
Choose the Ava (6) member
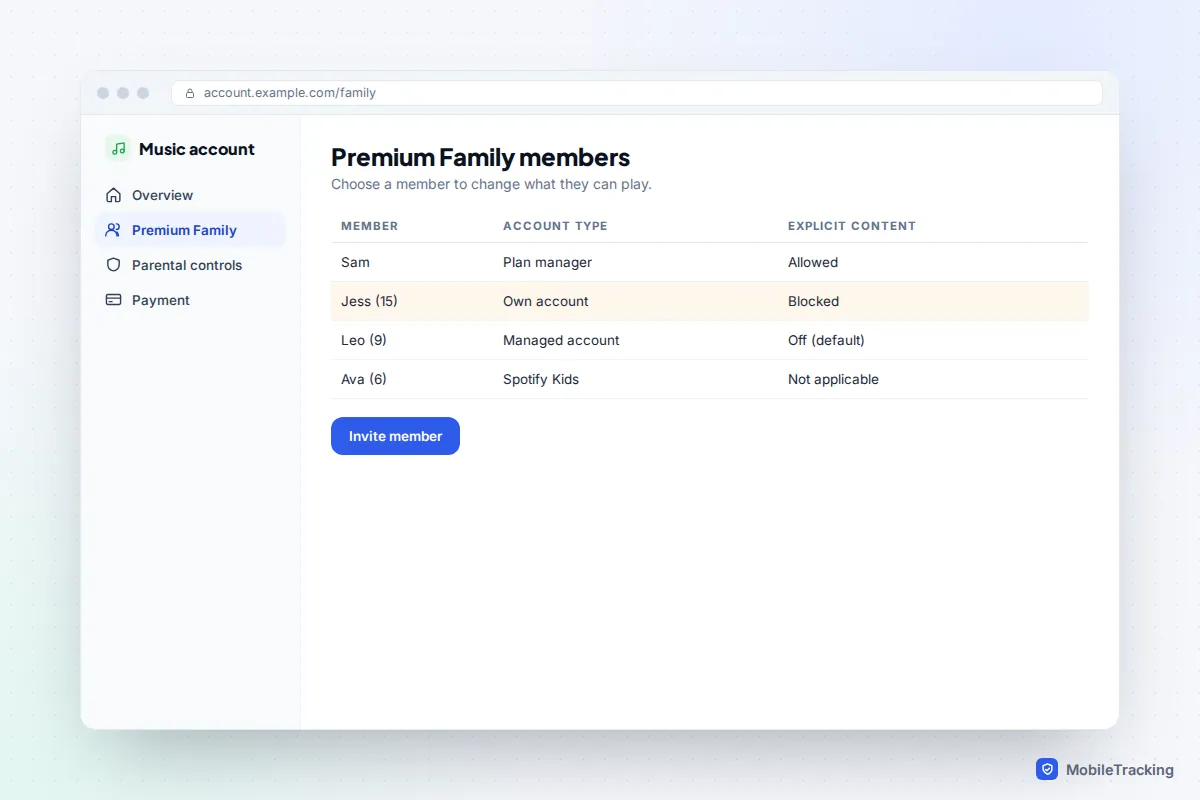click(709, 379)
